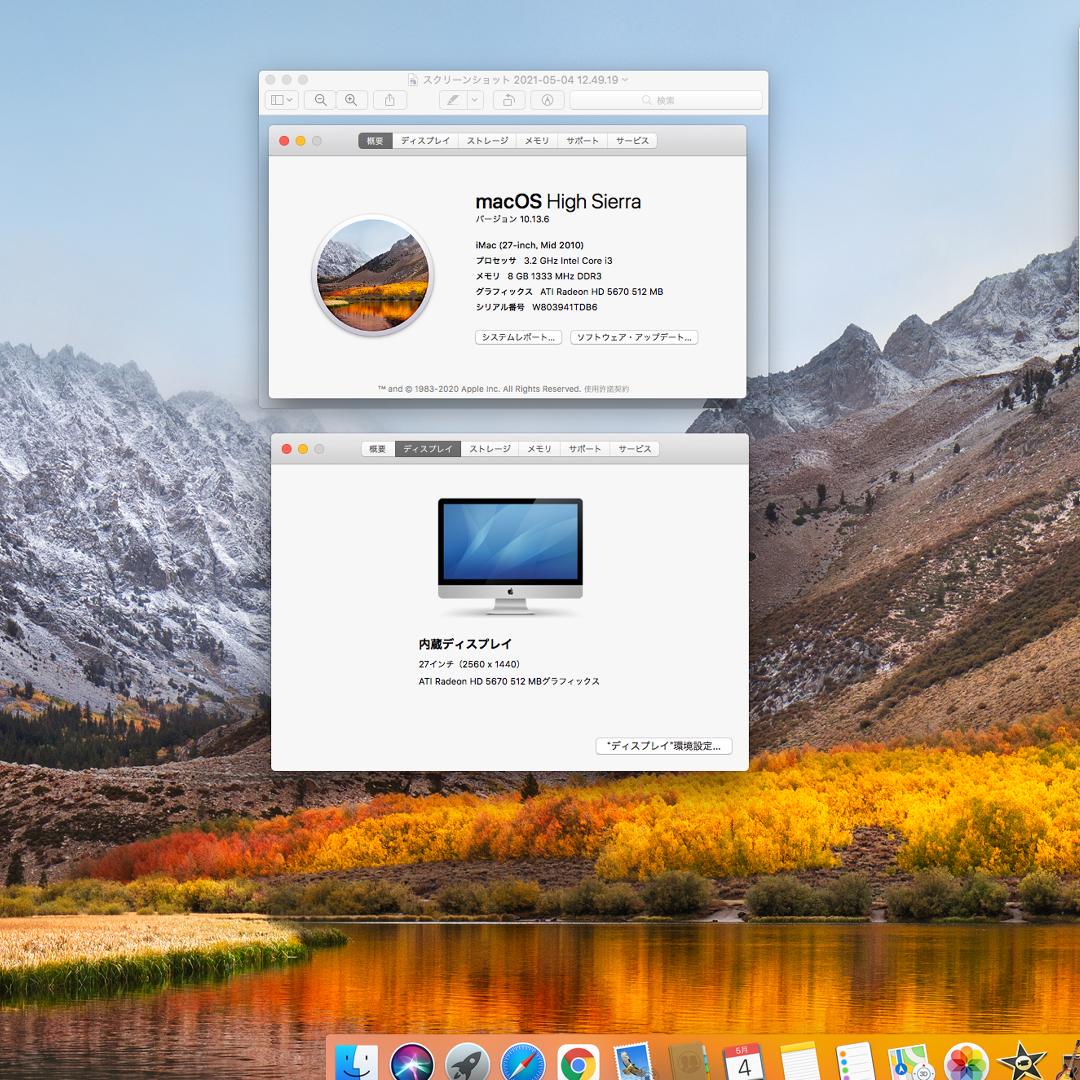1080x1080 pixels.
Task: Open Calendar icon showing 4 in Dock
Action: point(744,1061)
